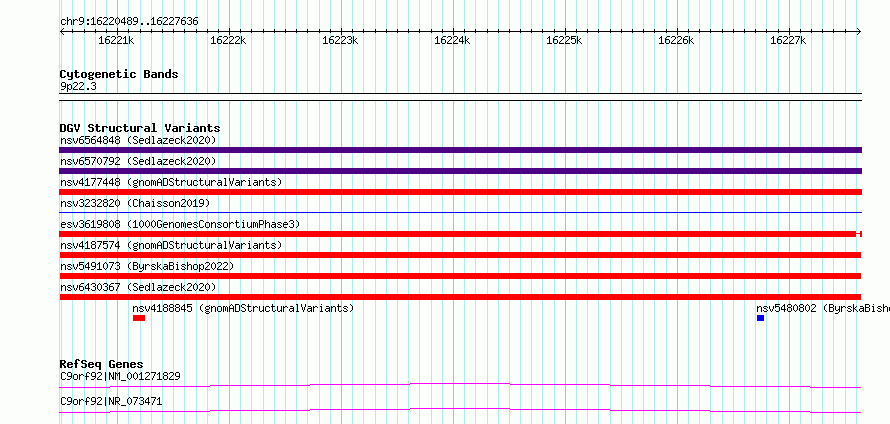
Task: Open the C9orf92|NR_073471 transcript label
Action: coord(111,401)
